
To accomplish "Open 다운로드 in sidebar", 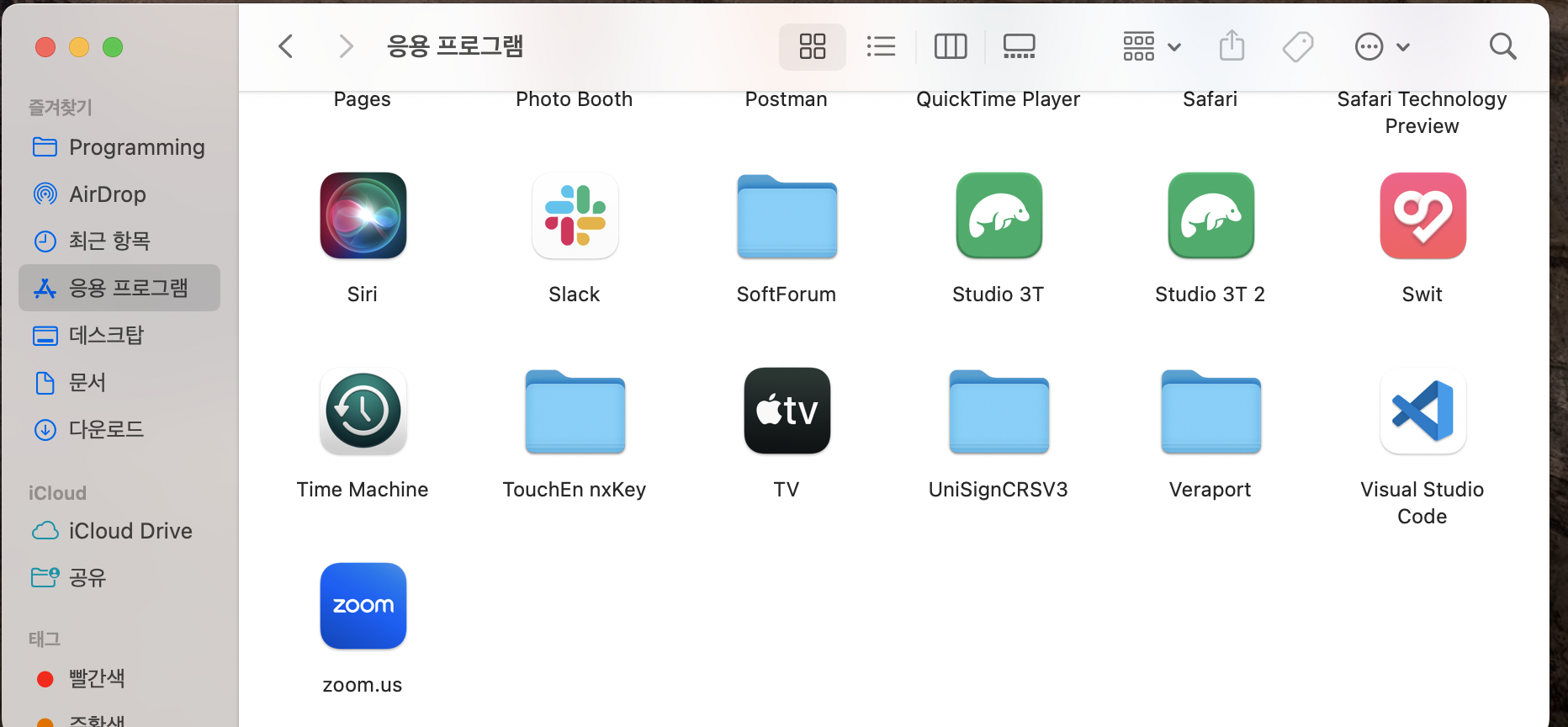I will [119, 430].
